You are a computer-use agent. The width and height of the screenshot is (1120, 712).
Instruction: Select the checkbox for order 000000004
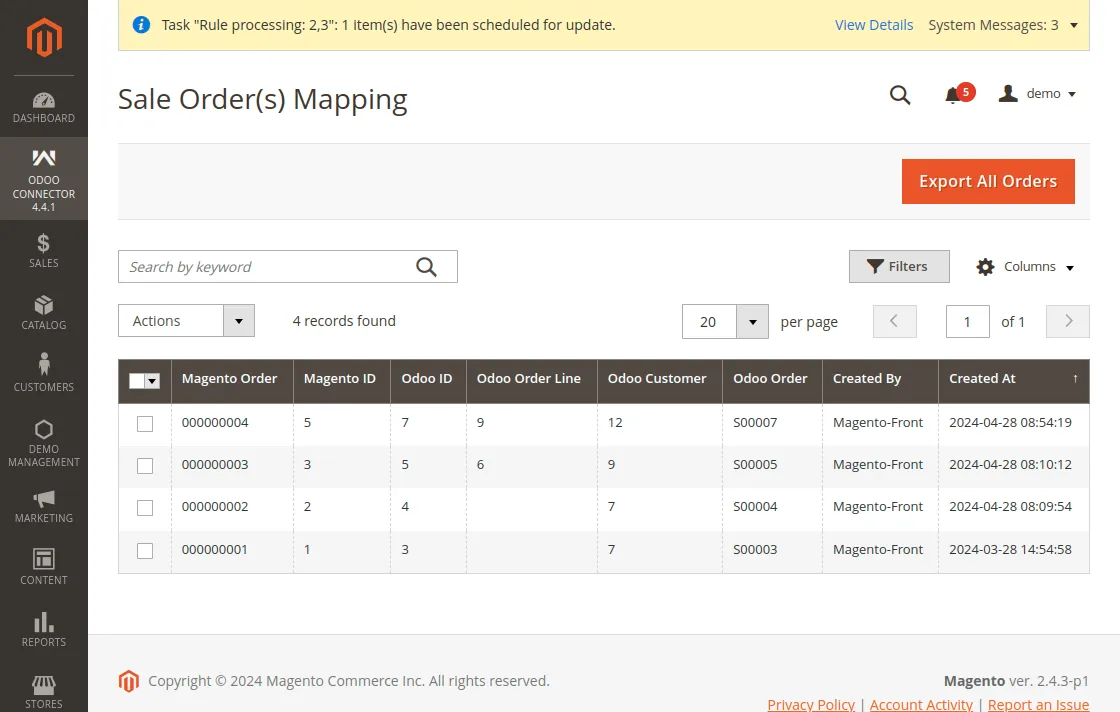[x=145, y=424]
